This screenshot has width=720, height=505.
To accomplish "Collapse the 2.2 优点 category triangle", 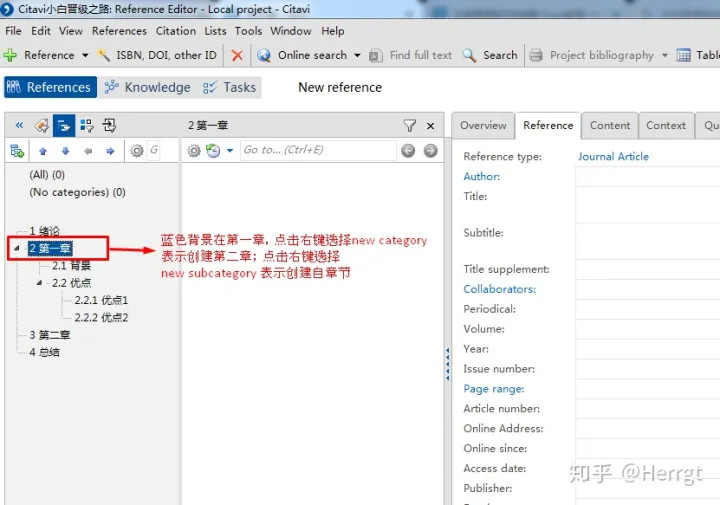I will tap(39, 283).
